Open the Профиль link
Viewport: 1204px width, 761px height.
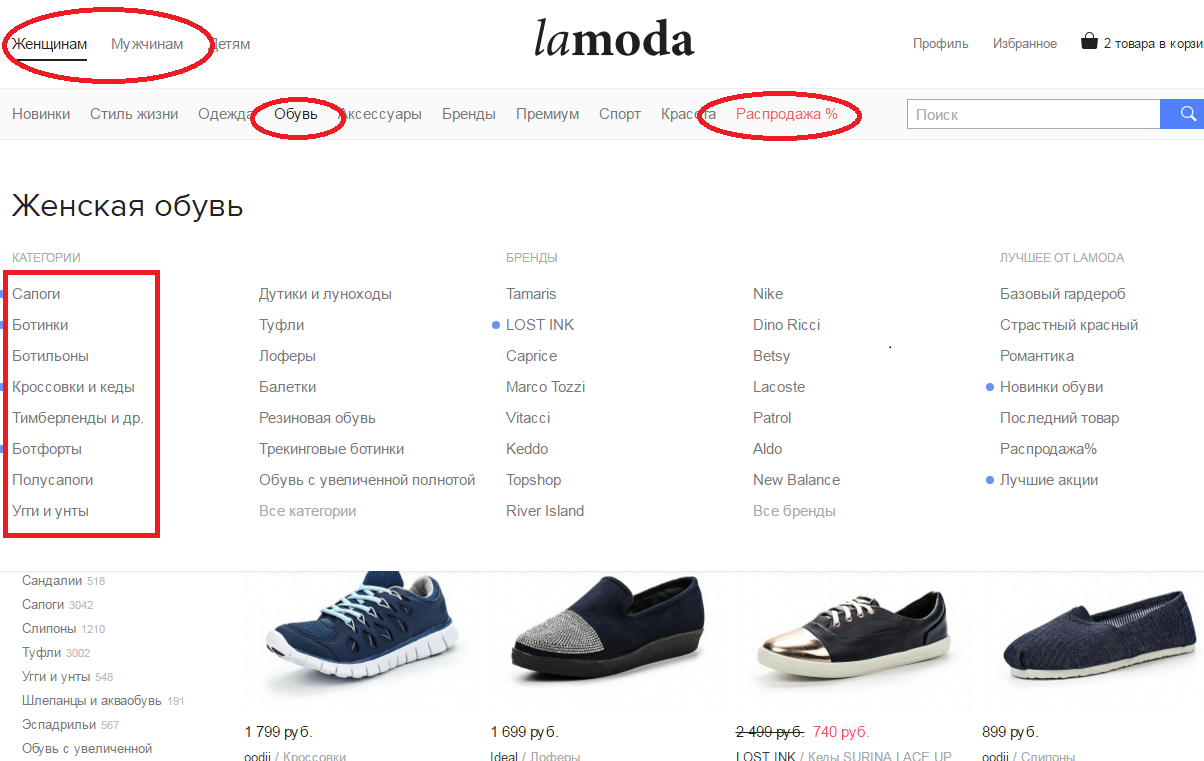pos(940,44)
